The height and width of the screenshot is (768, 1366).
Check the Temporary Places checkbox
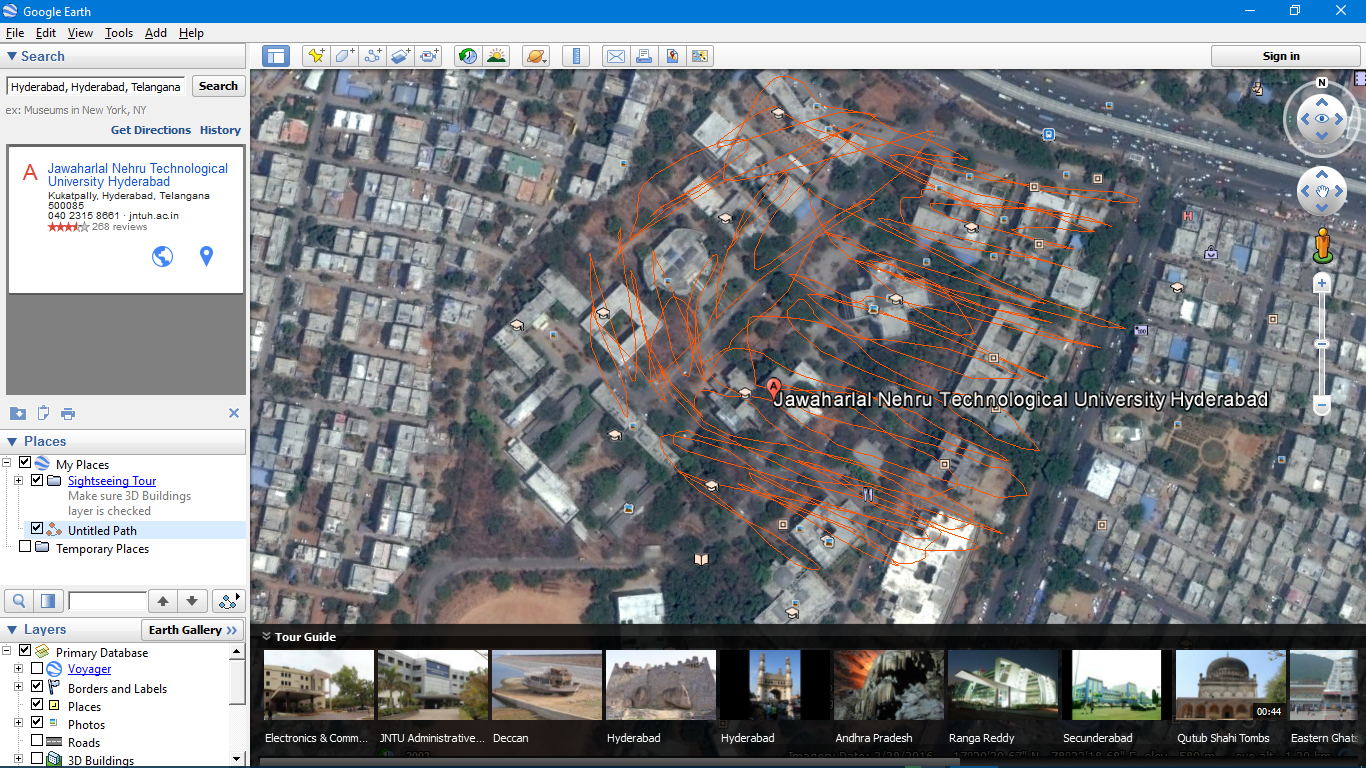pos(24,548)
